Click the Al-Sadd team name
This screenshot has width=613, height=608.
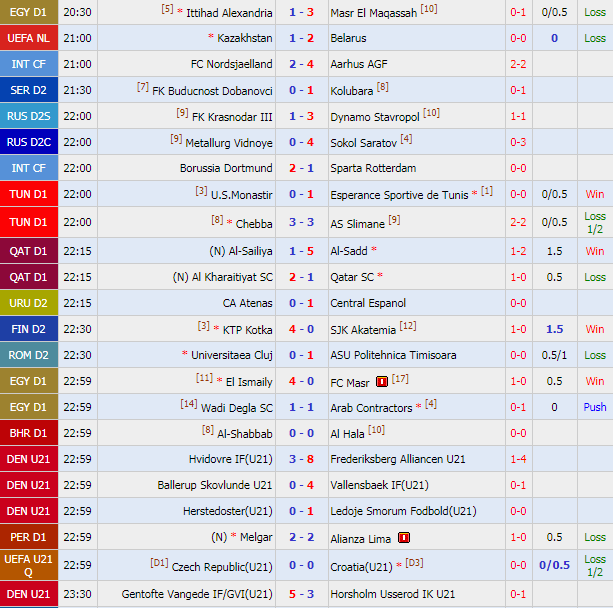pos(349,251)
